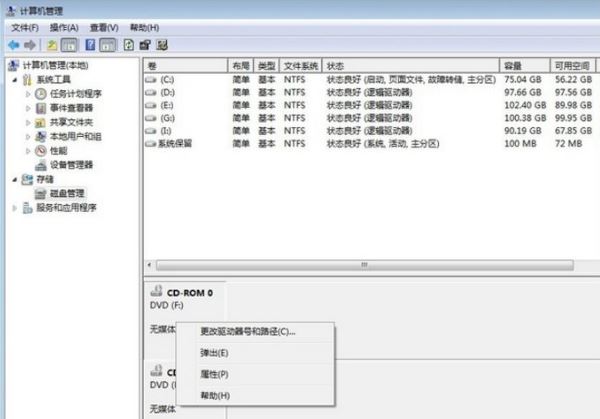Click the blue Help icon in toolbar
Image resolution: width=600 pixels, height=419 pixels.
coord(91,44)
